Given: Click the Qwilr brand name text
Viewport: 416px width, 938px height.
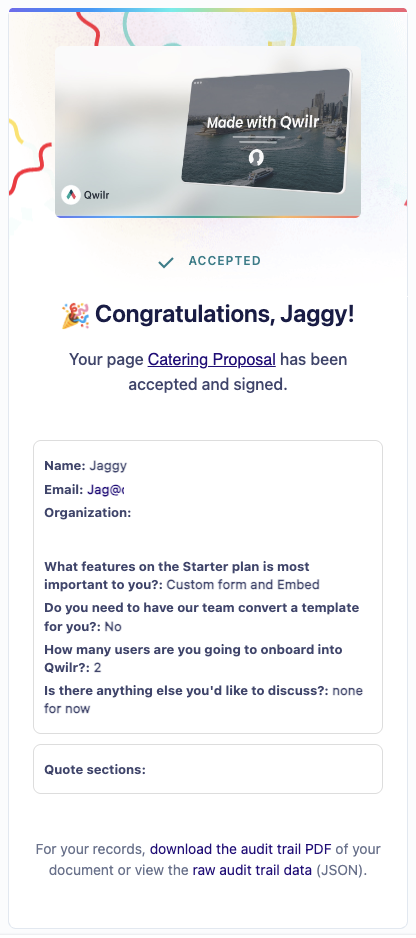Looking at the screenshot, I should [x=96, y=194].
